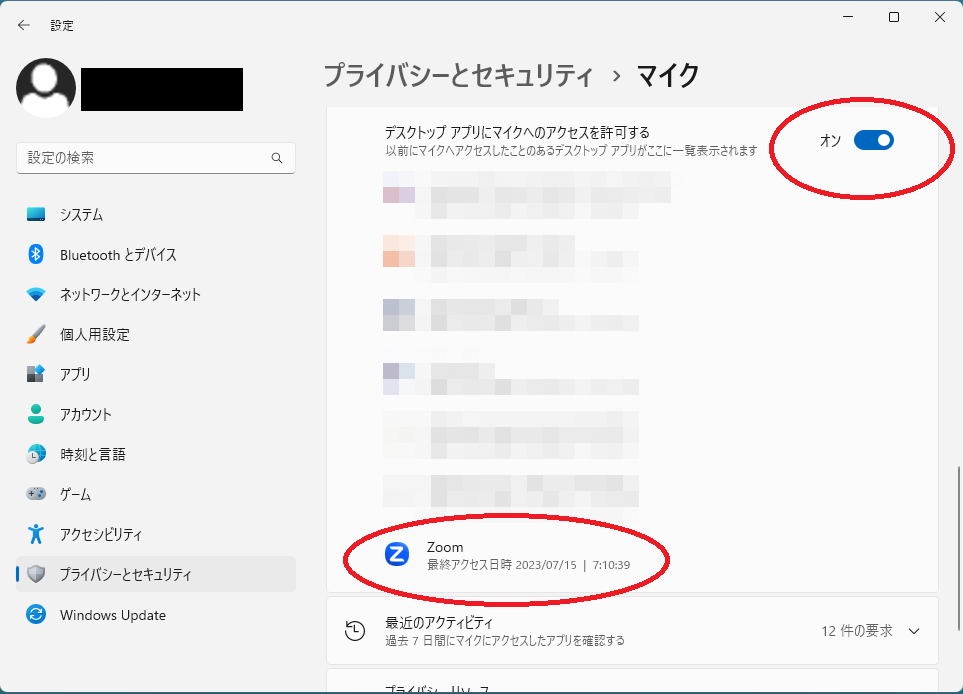Screen dimensions: 963x694
Task: Open the アプリ settings category
Action: click(x=75, y=374)
